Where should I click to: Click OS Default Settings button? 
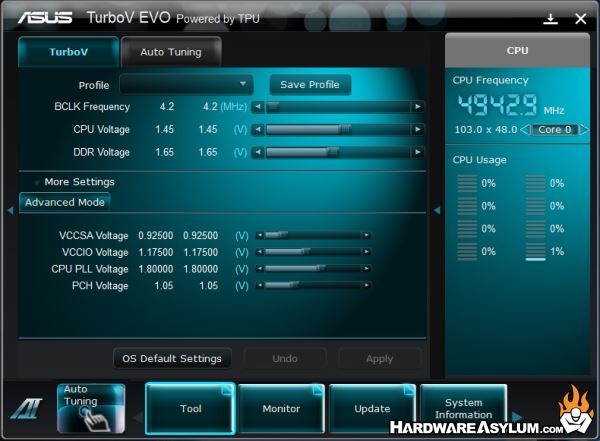click(x=172, y=359)
